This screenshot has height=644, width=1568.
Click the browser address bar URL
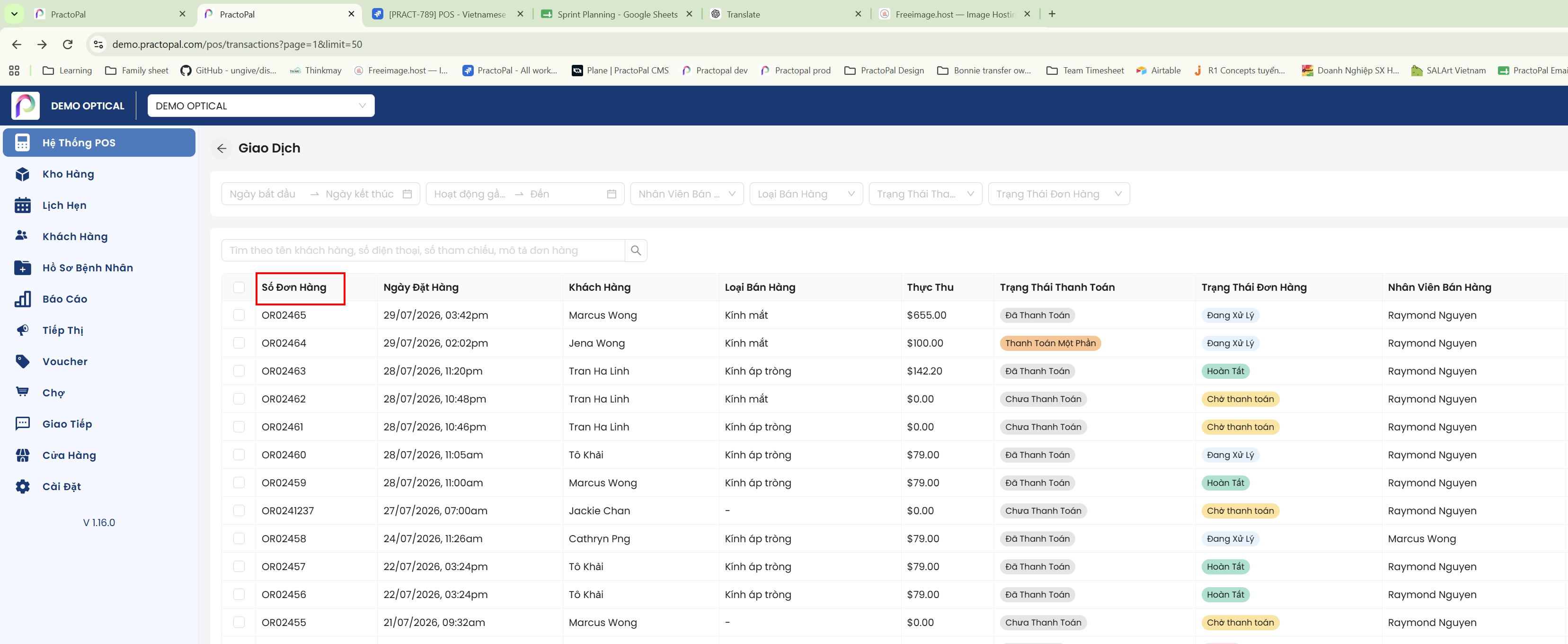[238, 45]
